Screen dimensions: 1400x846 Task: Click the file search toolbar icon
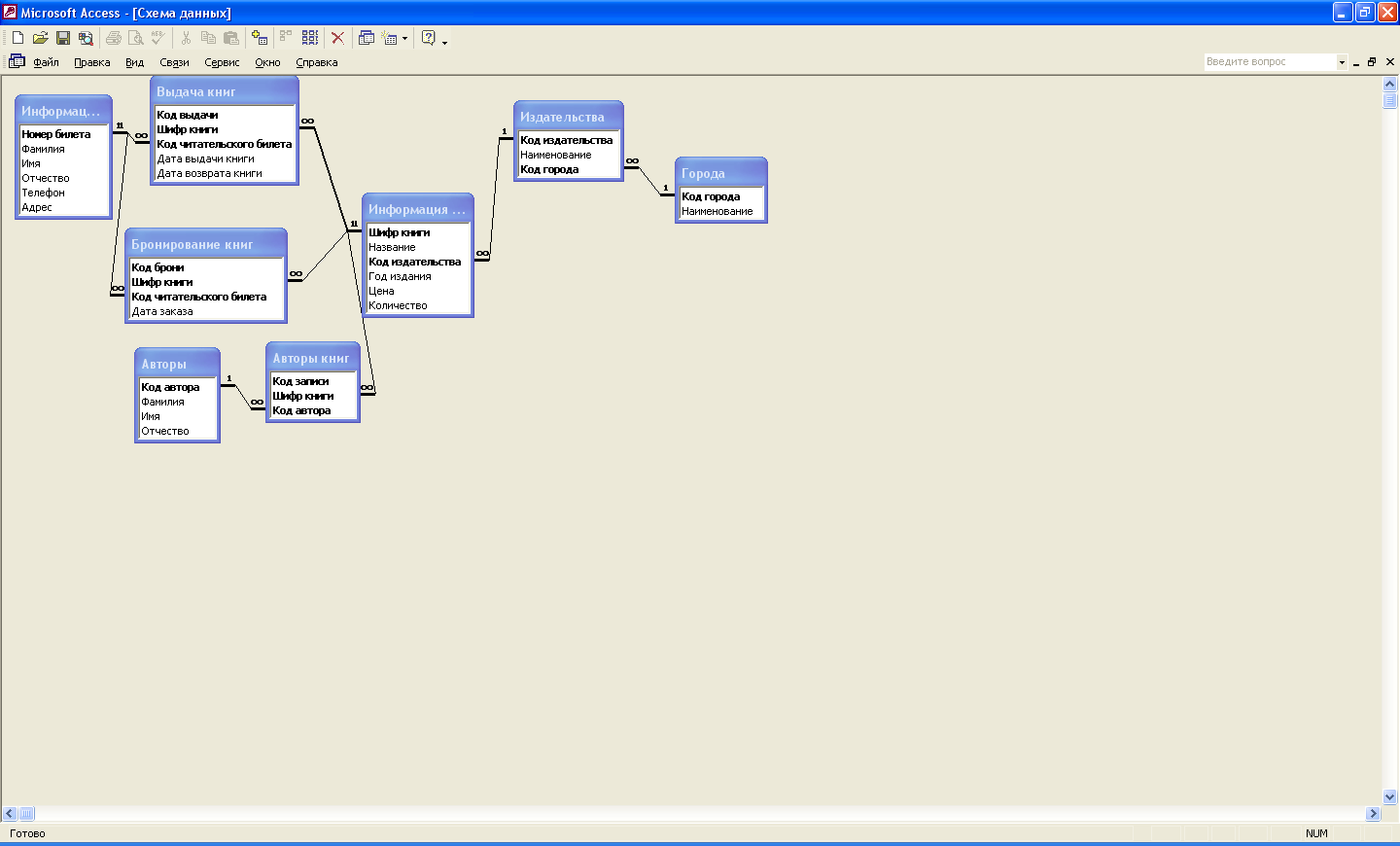pyautogui.click(x=87, y=38)
